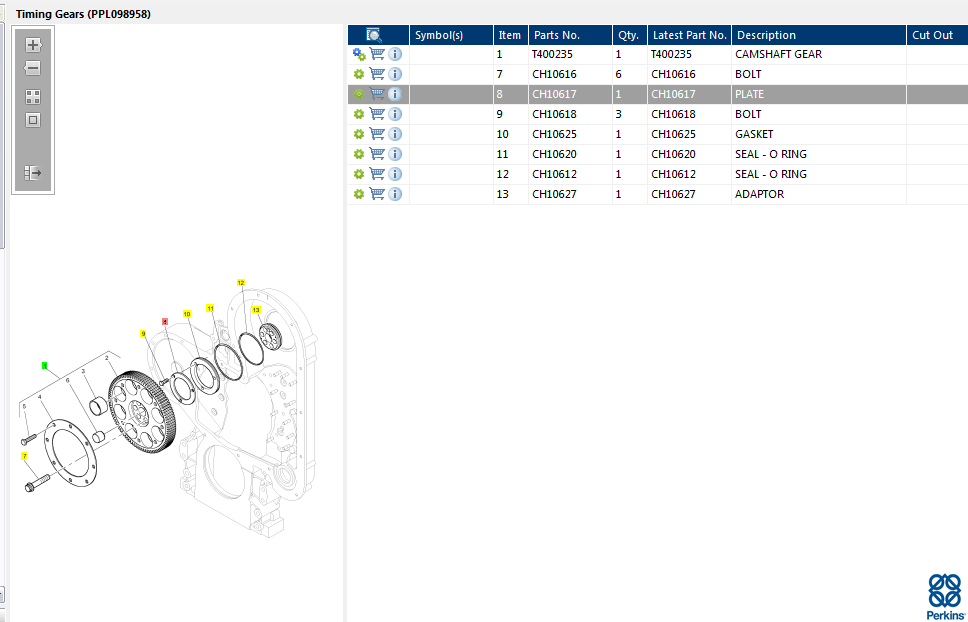Click the four-squares grid view icon
This screenshot has height=622, width=968.
[32, 97]
